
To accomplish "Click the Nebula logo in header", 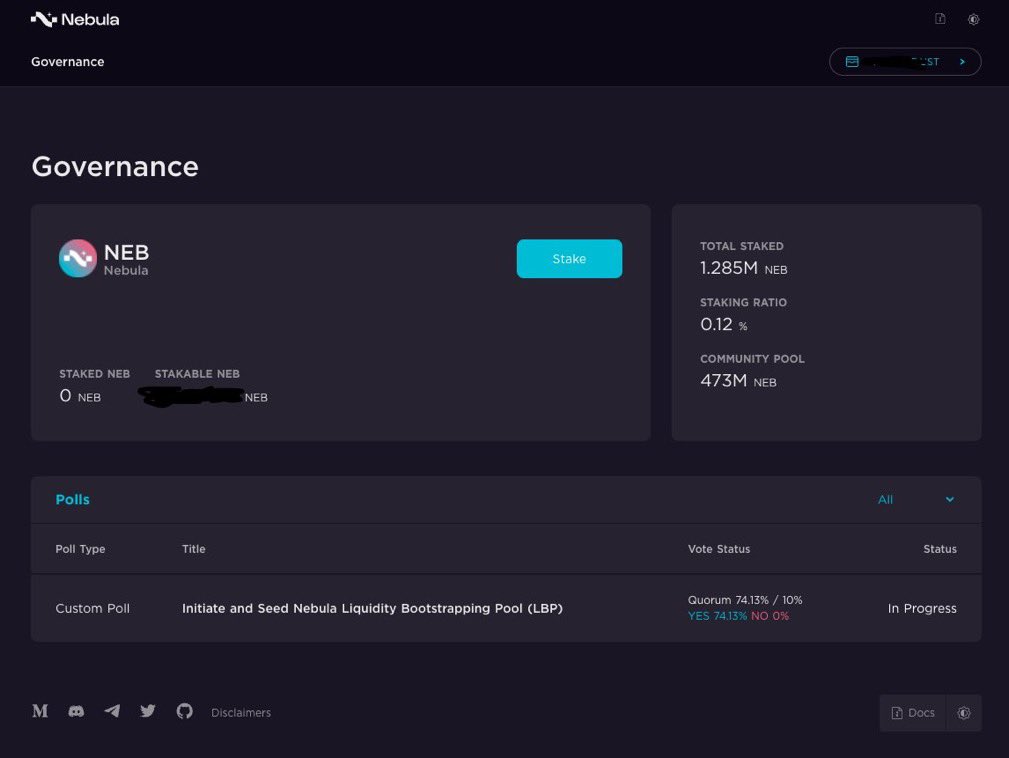I will [x=75, y=19].
